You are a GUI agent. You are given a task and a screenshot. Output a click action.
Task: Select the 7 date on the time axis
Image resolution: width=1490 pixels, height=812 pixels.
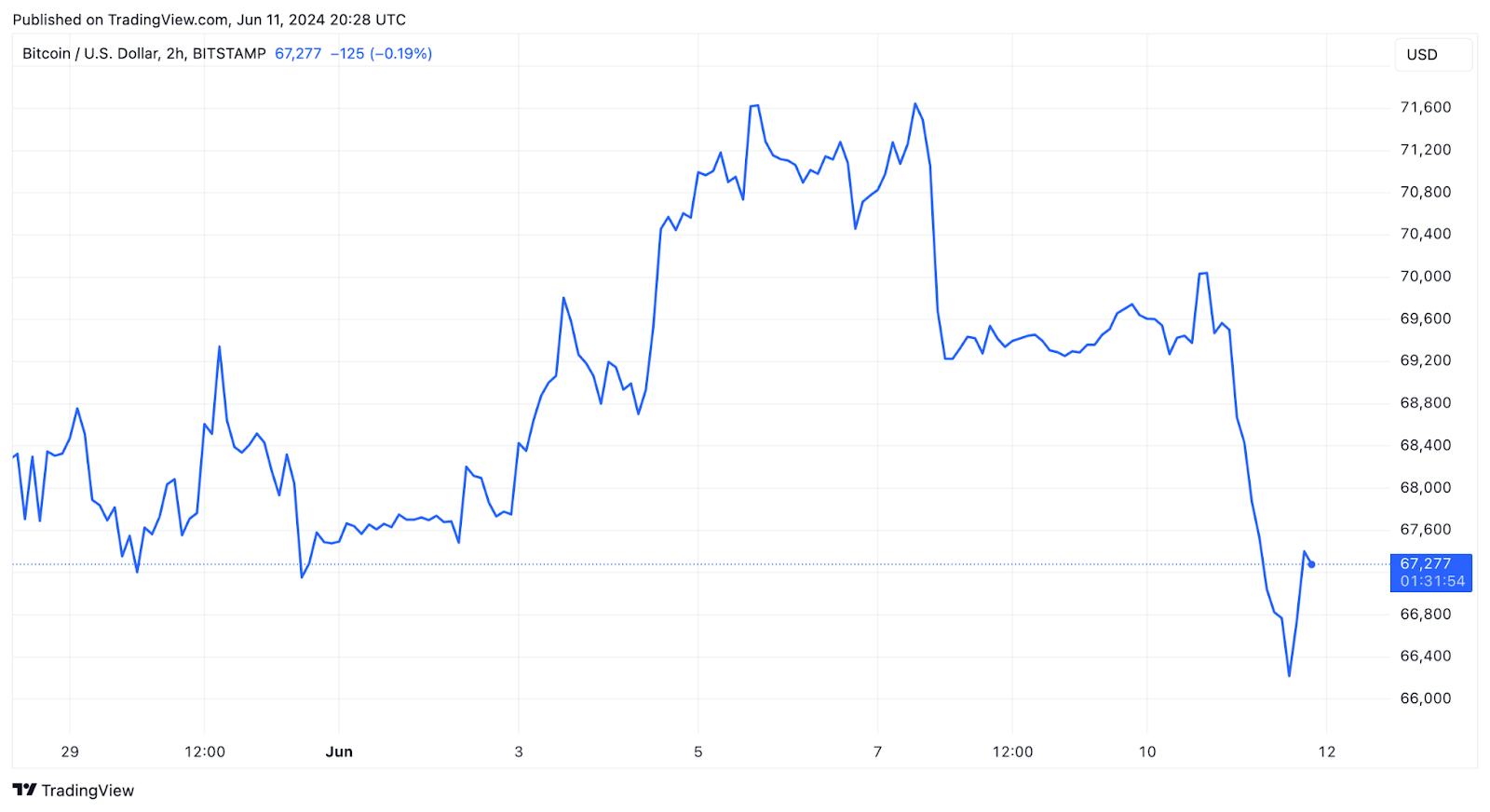tap(877, 751)
